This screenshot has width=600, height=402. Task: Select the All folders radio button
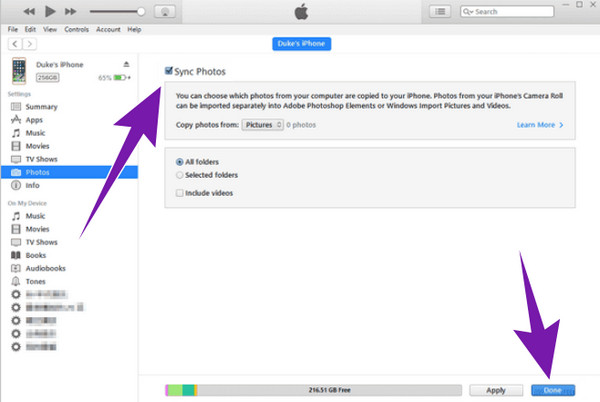pos(179,162)
